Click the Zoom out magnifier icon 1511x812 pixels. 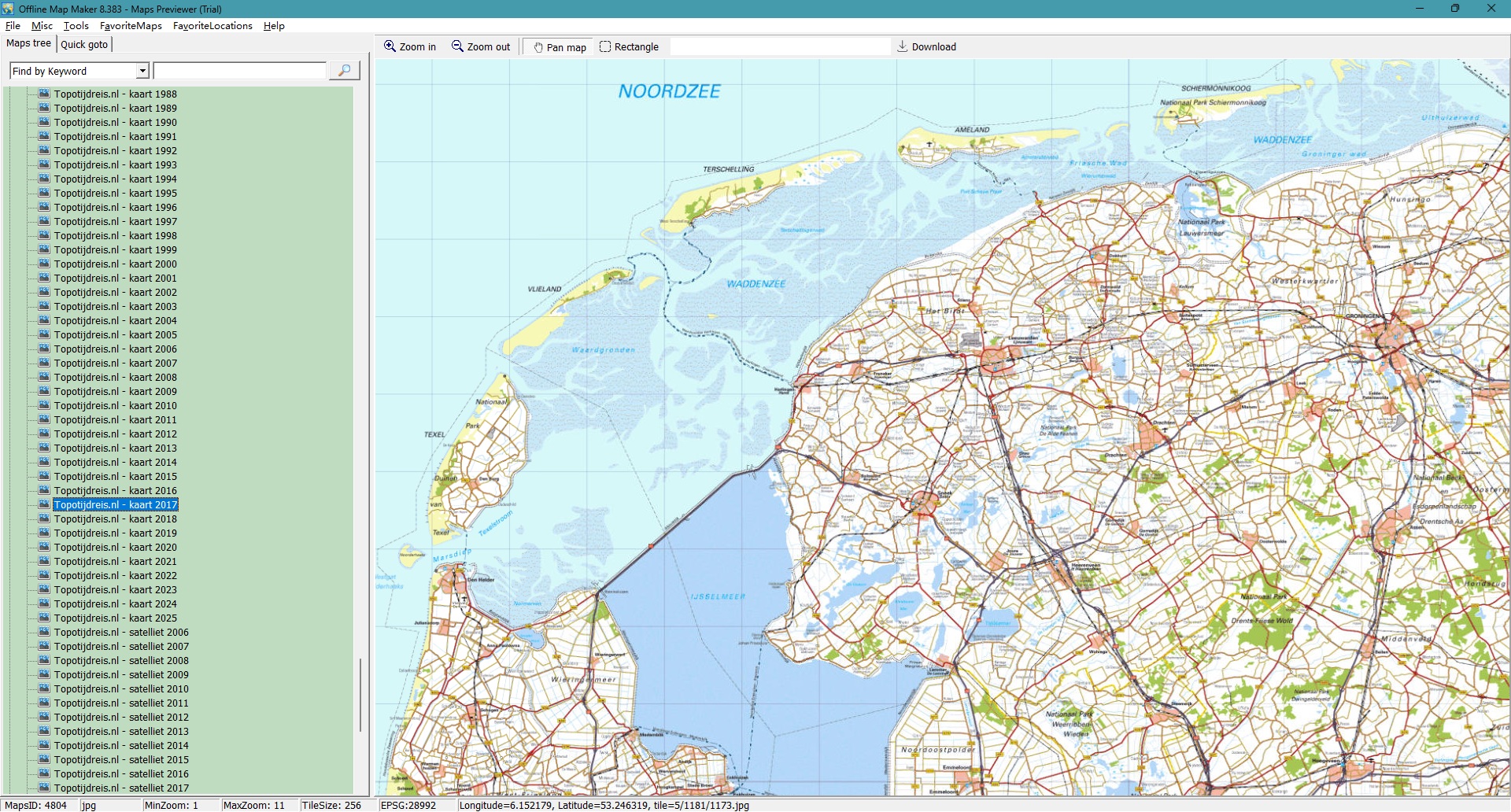point(457,46)
